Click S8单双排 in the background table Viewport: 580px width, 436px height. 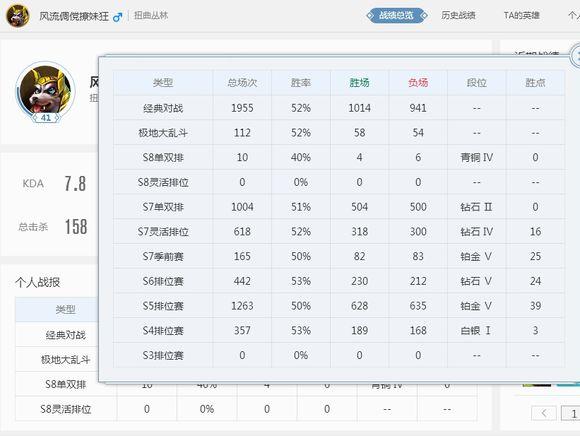click(x=66, y=385)
